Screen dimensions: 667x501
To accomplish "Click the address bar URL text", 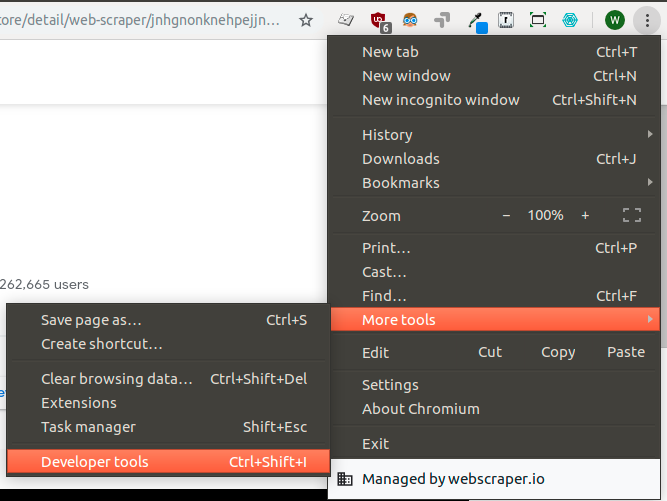I will 140,20.
